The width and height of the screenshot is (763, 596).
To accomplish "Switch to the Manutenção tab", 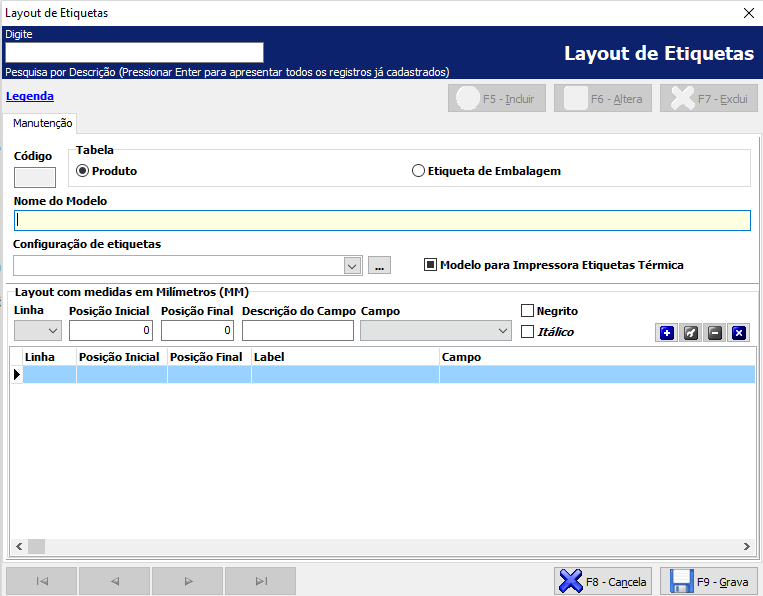I will [42, 123].
